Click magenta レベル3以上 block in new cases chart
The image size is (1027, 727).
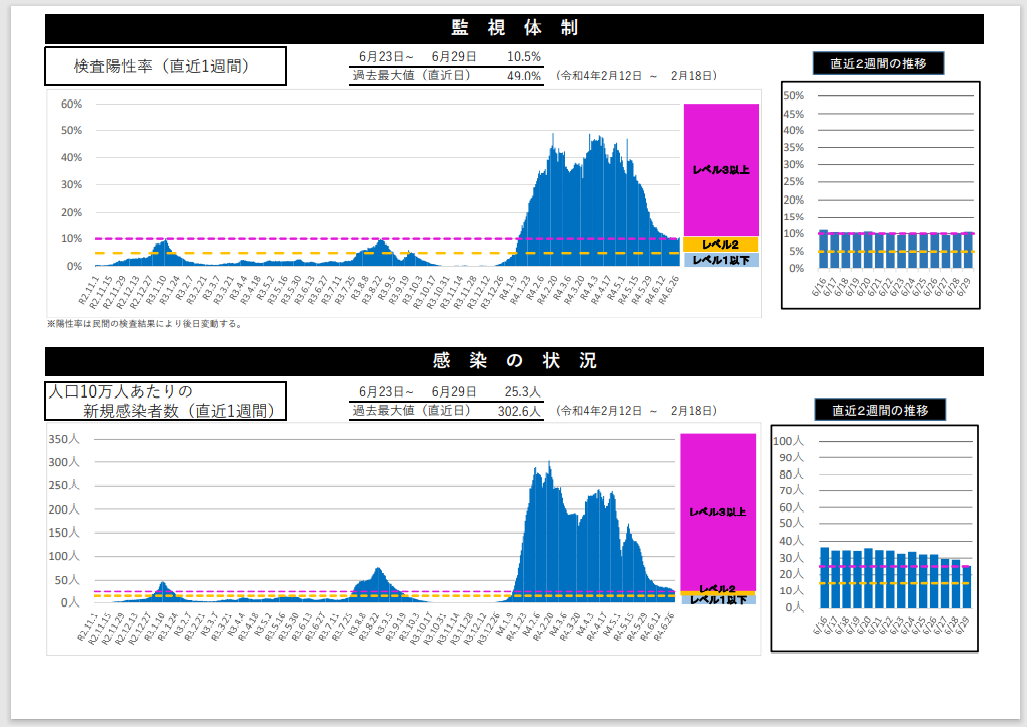[718, 511]
